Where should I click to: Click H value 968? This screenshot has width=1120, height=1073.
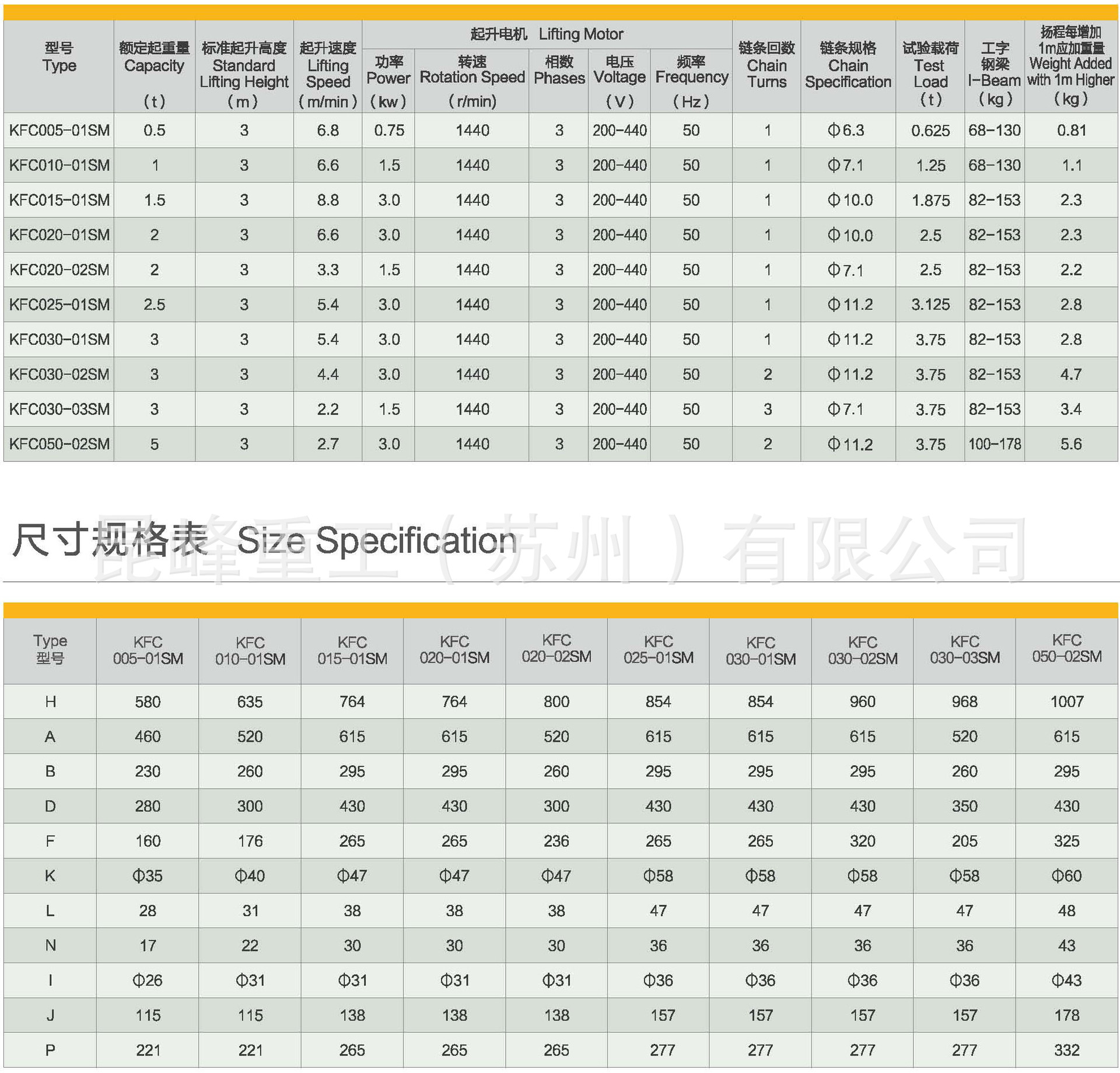(964, 702)
